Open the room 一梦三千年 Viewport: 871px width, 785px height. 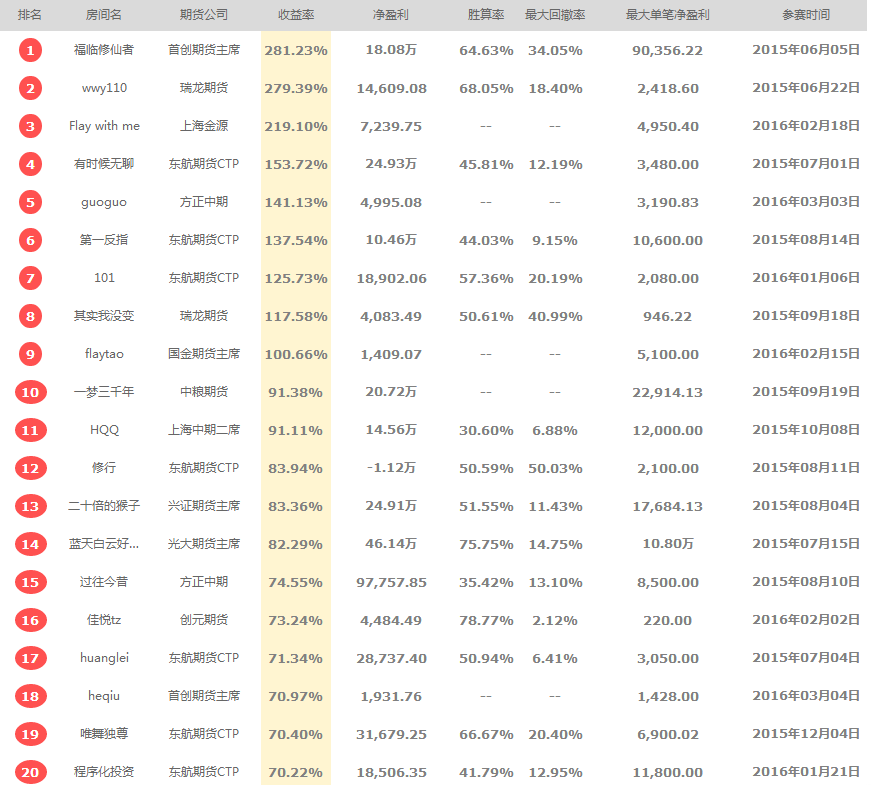[x=104, y=392]
